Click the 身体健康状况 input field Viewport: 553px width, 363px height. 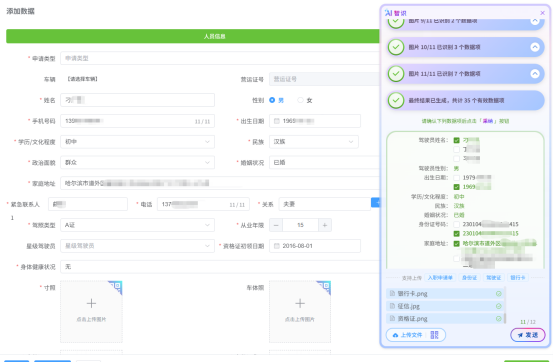pyautogui.click(x=220, y=267)
